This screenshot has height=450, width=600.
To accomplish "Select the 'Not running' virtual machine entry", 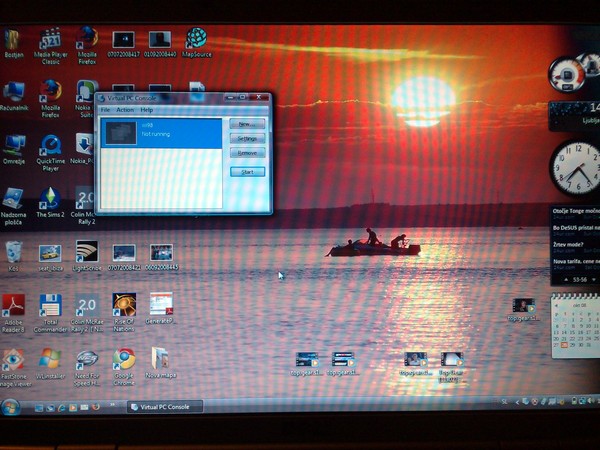I will click(x=161, y=133).
